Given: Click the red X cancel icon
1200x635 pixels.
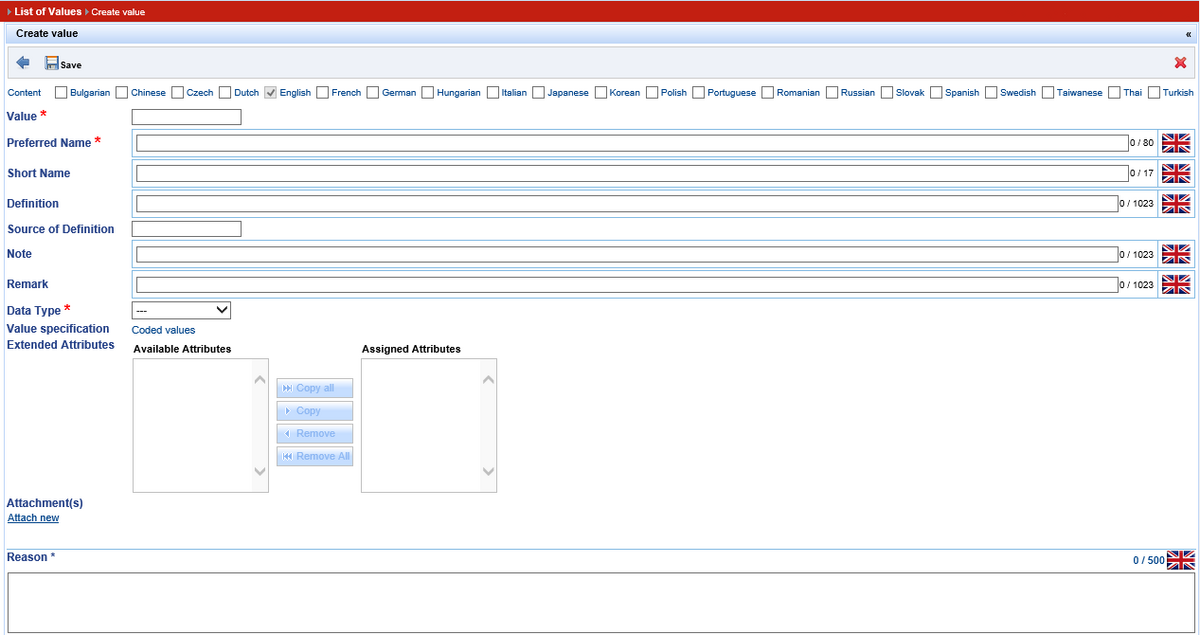Looking at the screenshot, I should 1180,63.
